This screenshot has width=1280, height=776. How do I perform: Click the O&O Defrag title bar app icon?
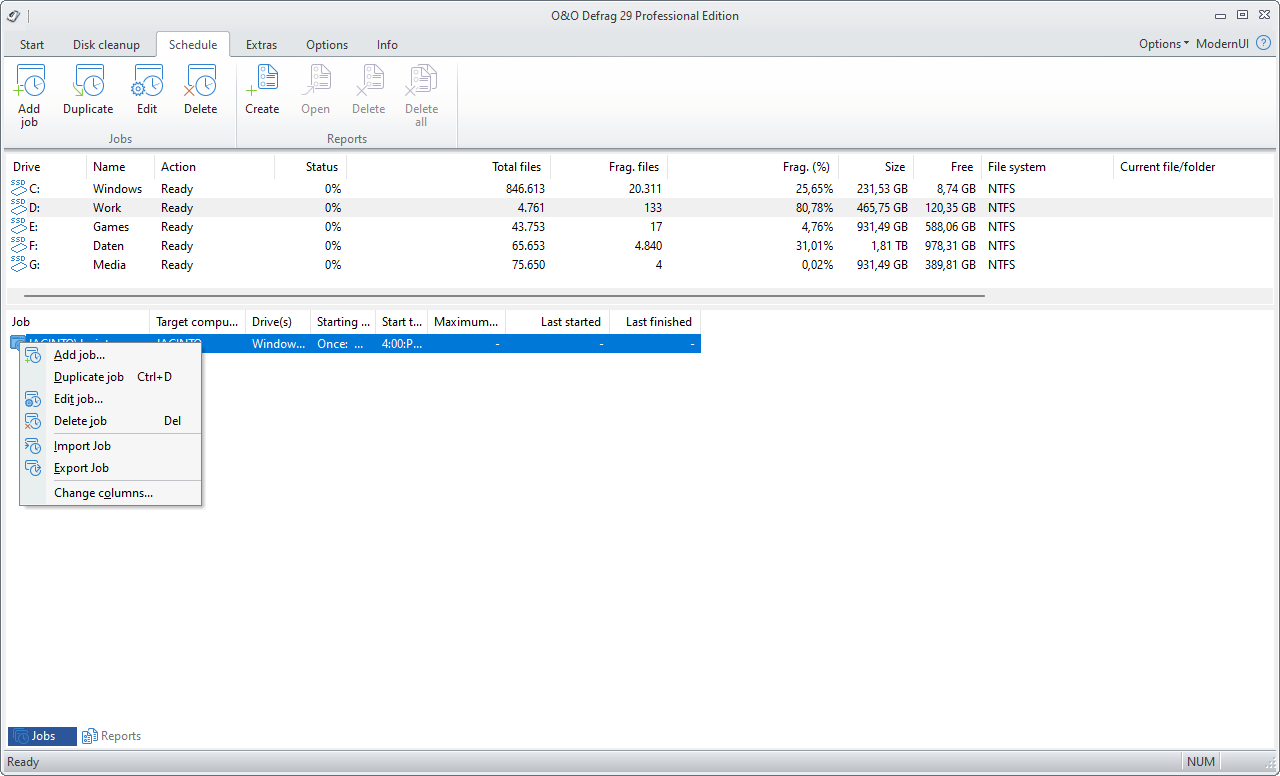[x=14, y=16]
